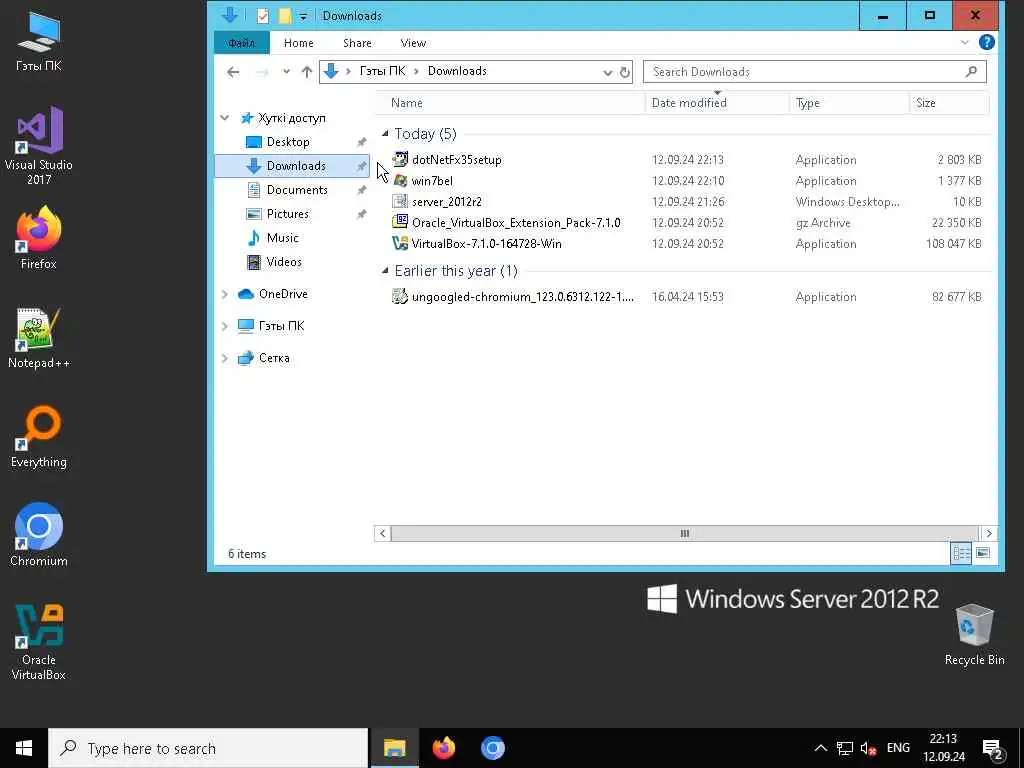Image resolution: width=1024 pixels, height=768 pixels.
Task: Go back with the back arrow
Action: 233,72
